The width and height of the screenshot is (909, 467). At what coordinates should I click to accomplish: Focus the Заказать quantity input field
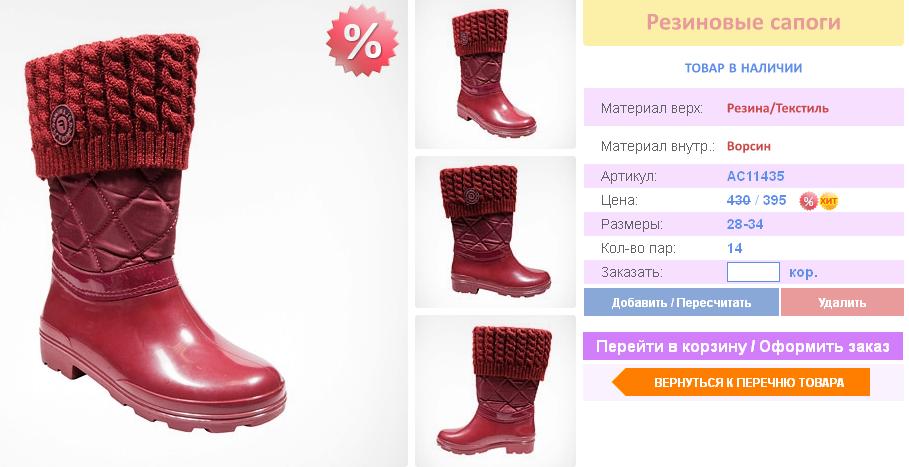coord(753,272)
